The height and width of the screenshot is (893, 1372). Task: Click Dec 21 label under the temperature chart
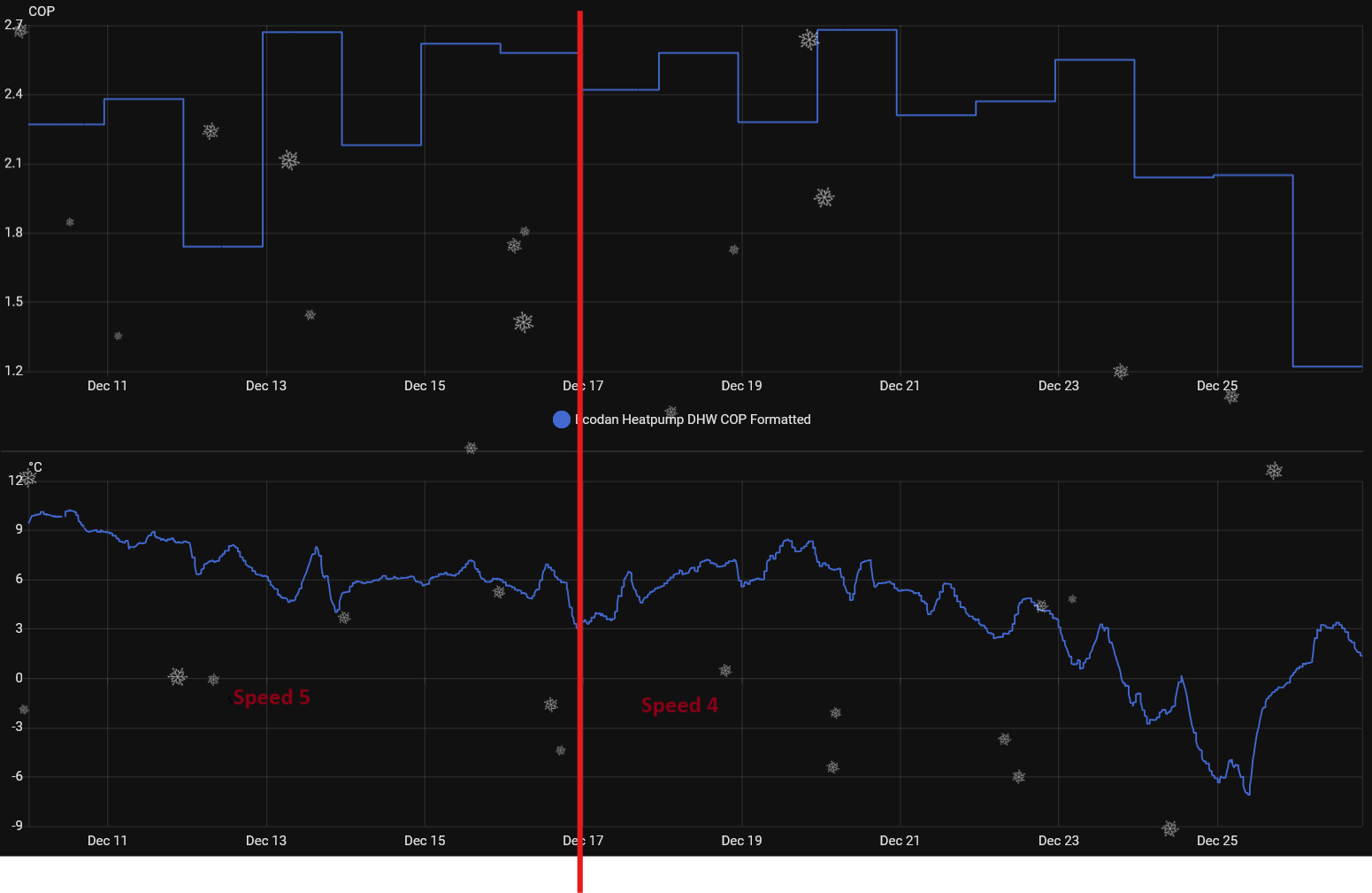coord(900,841)
